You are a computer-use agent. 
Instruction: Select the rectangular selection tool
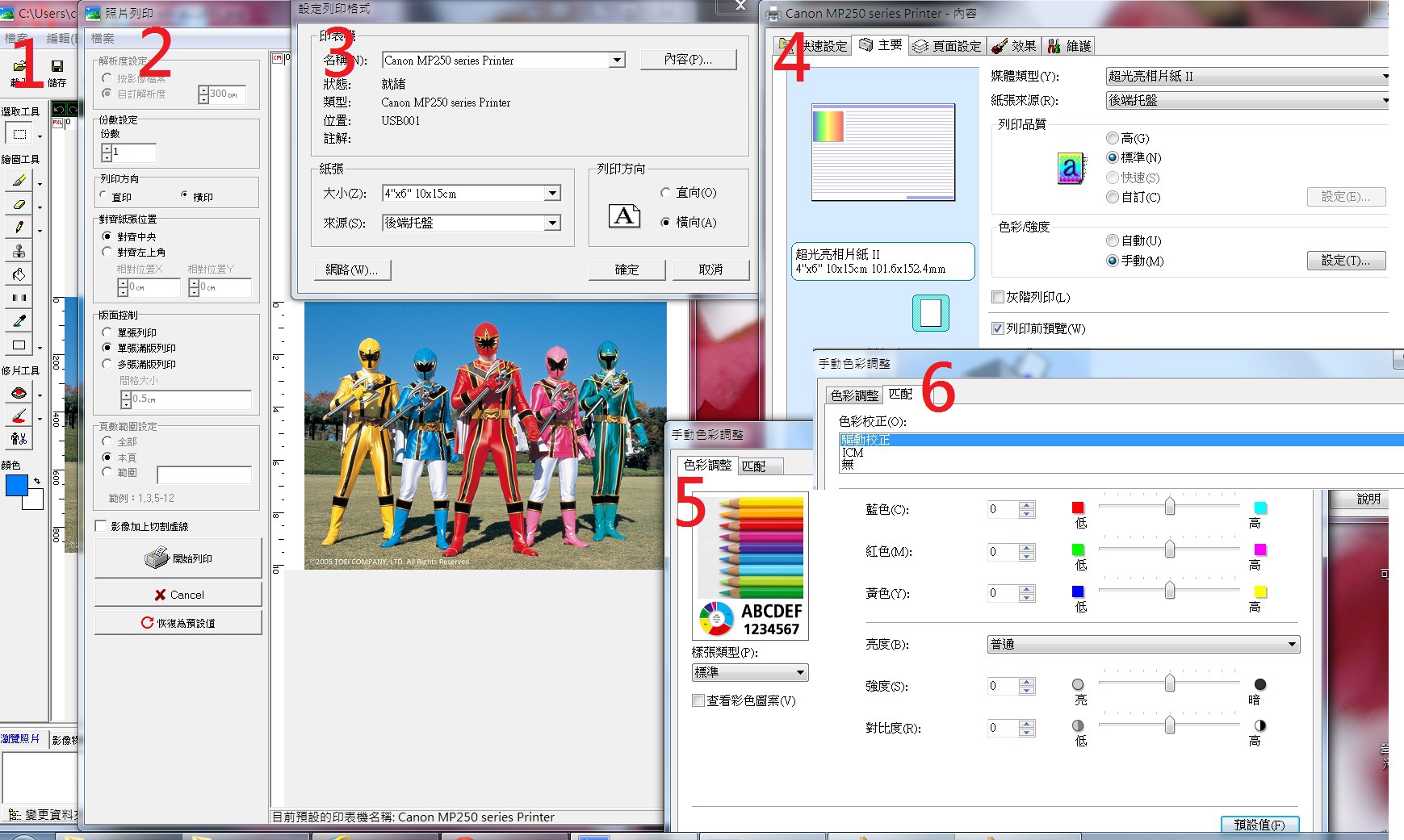(19, 134)
